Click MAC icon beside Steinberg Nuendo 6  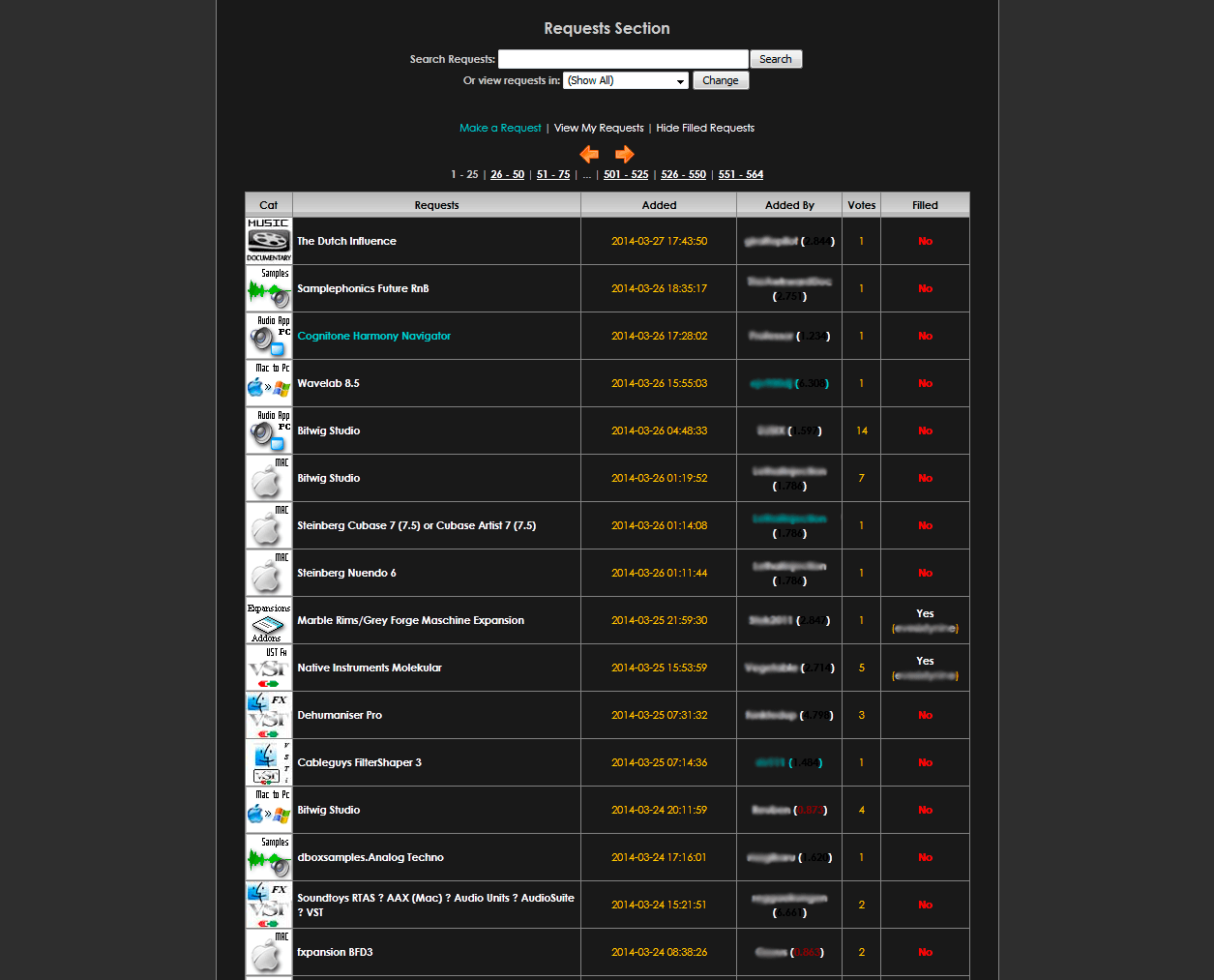pyautogui.click(x=269, y=573)
